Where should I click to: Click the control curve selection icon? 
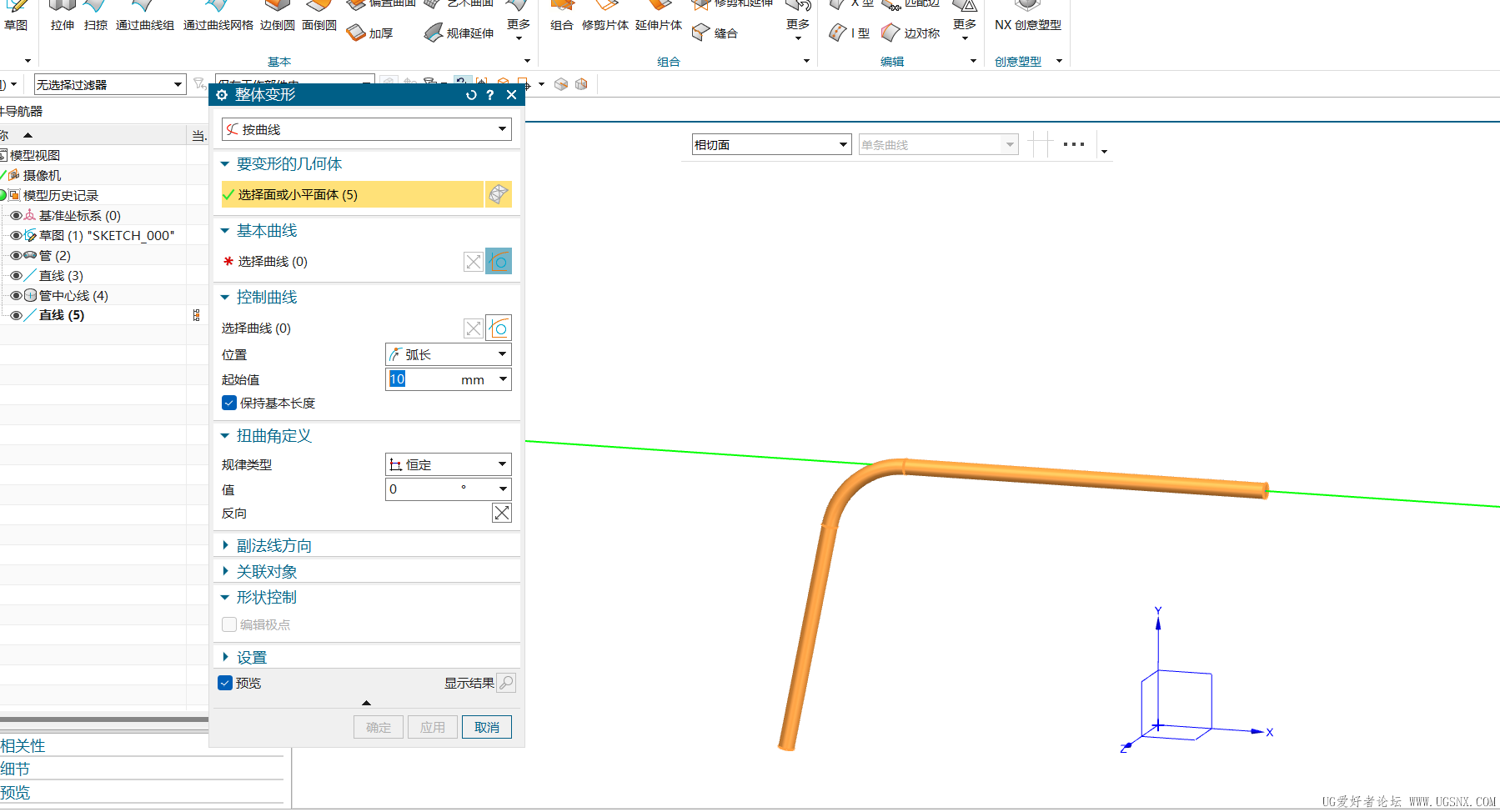(499, 328)
